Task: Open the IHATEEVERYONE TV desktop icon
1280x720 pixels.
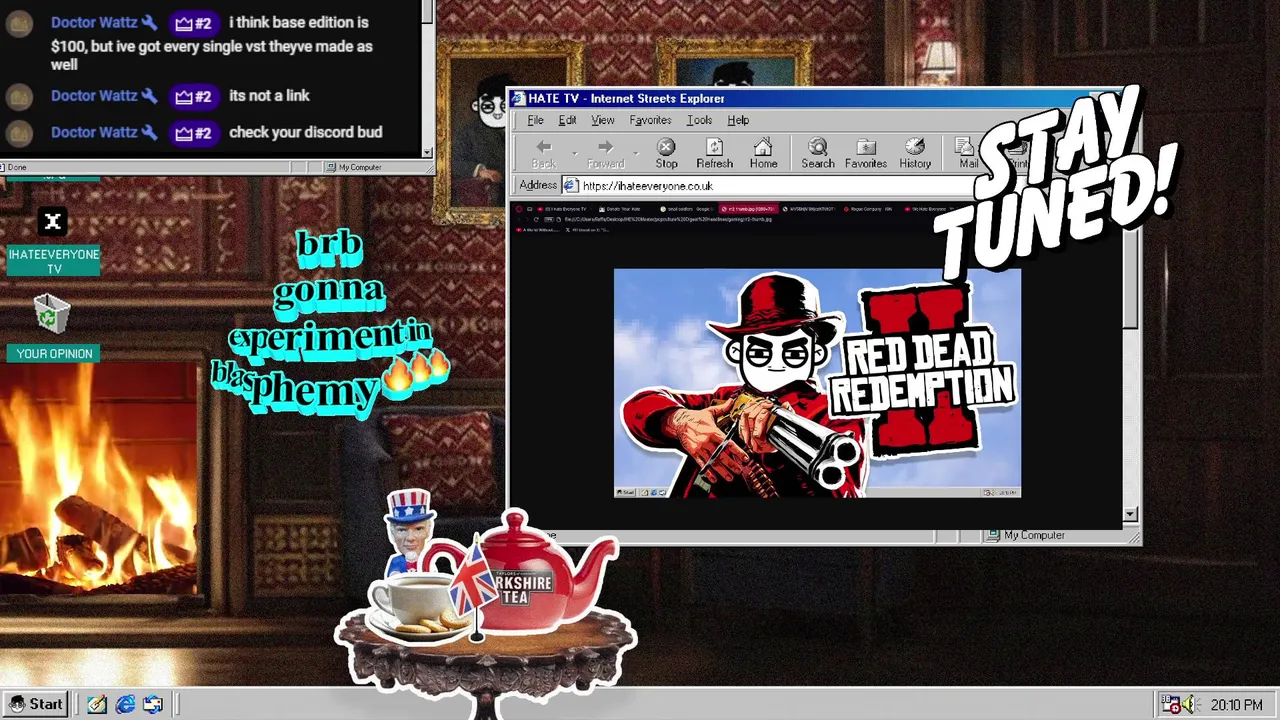Action: tap(53, 240)
